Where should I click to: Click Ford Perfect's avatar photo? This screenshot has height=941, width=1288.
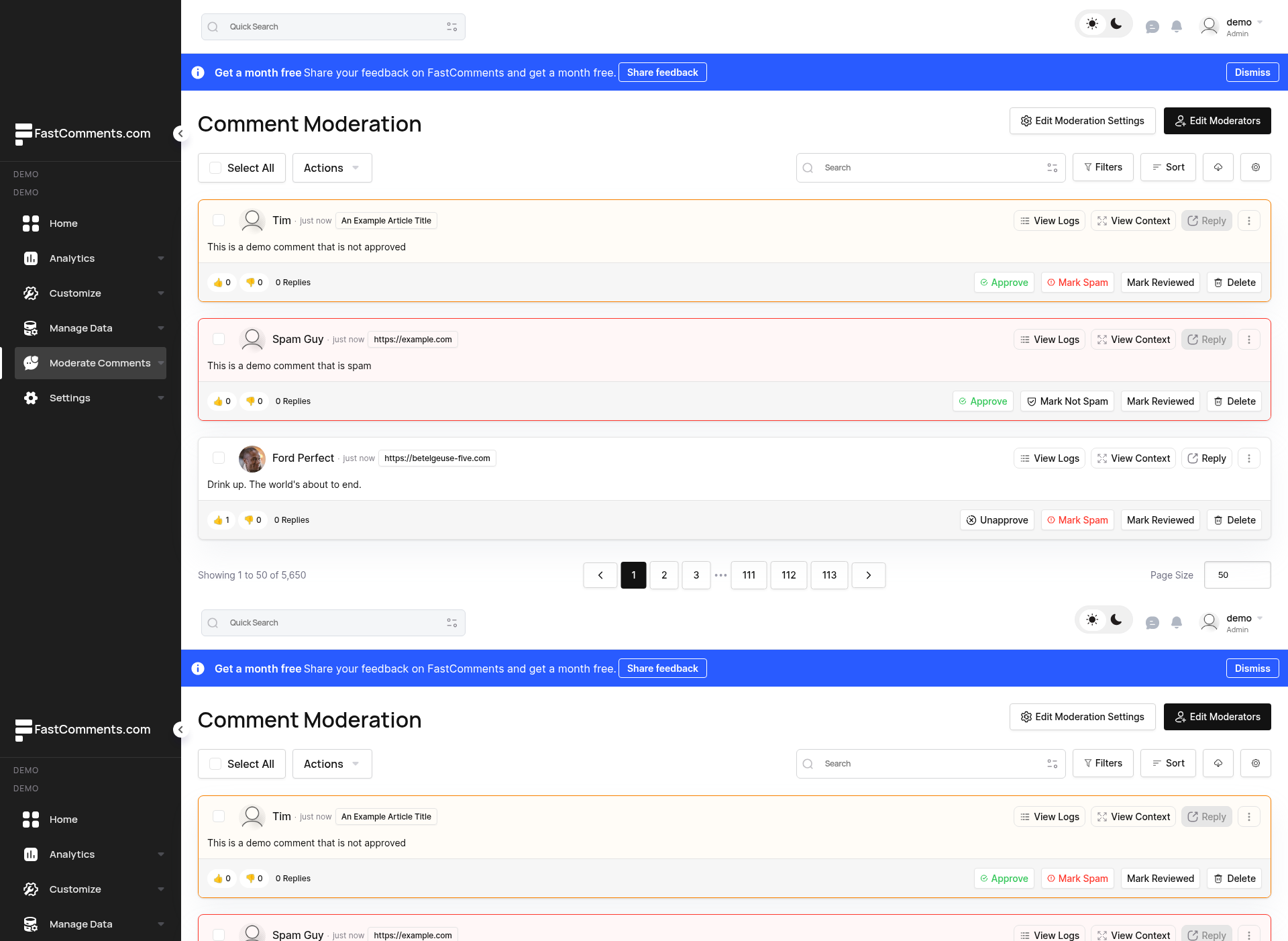pos(252,459)
